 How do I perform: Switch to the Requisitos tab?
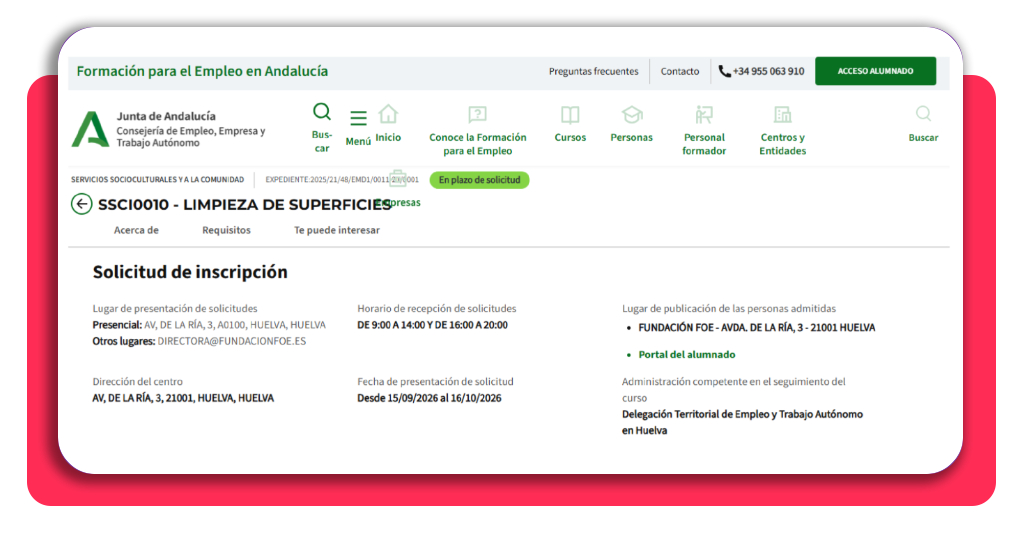pyautogui.click(x=226, y=230)
